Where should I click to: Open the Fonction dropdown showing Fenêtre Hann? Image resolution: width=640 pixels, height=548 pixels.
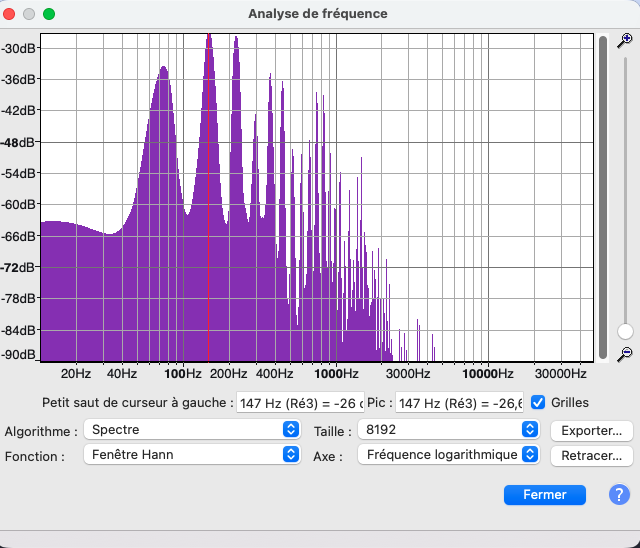(x=192, y=455)
